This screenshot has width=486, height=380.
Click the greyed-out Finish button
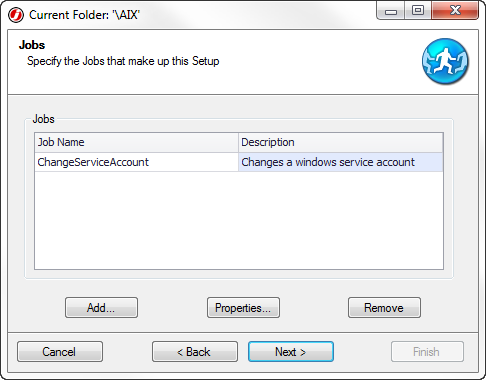pyautogui.click(x=427, y=352)
